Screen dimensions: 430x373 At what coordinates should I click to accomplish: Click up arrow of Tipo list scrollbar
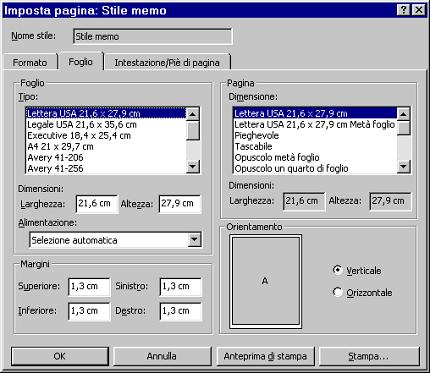click(x=193, y=114)
